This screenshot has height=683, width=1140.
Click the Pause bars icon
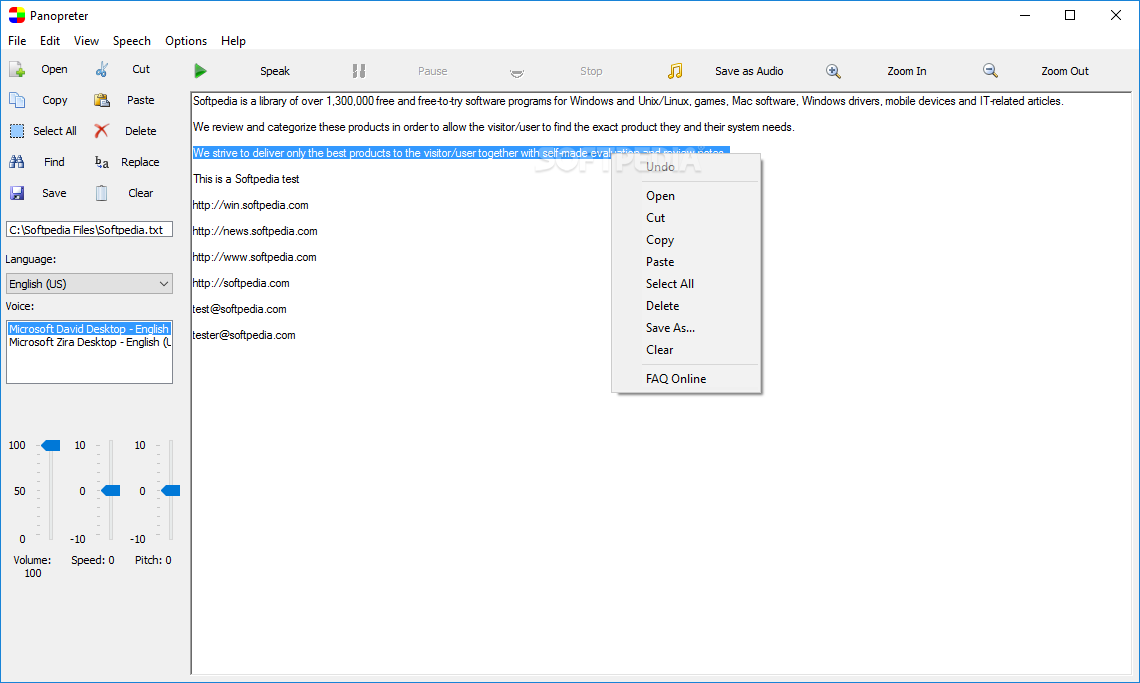point(358,71)
